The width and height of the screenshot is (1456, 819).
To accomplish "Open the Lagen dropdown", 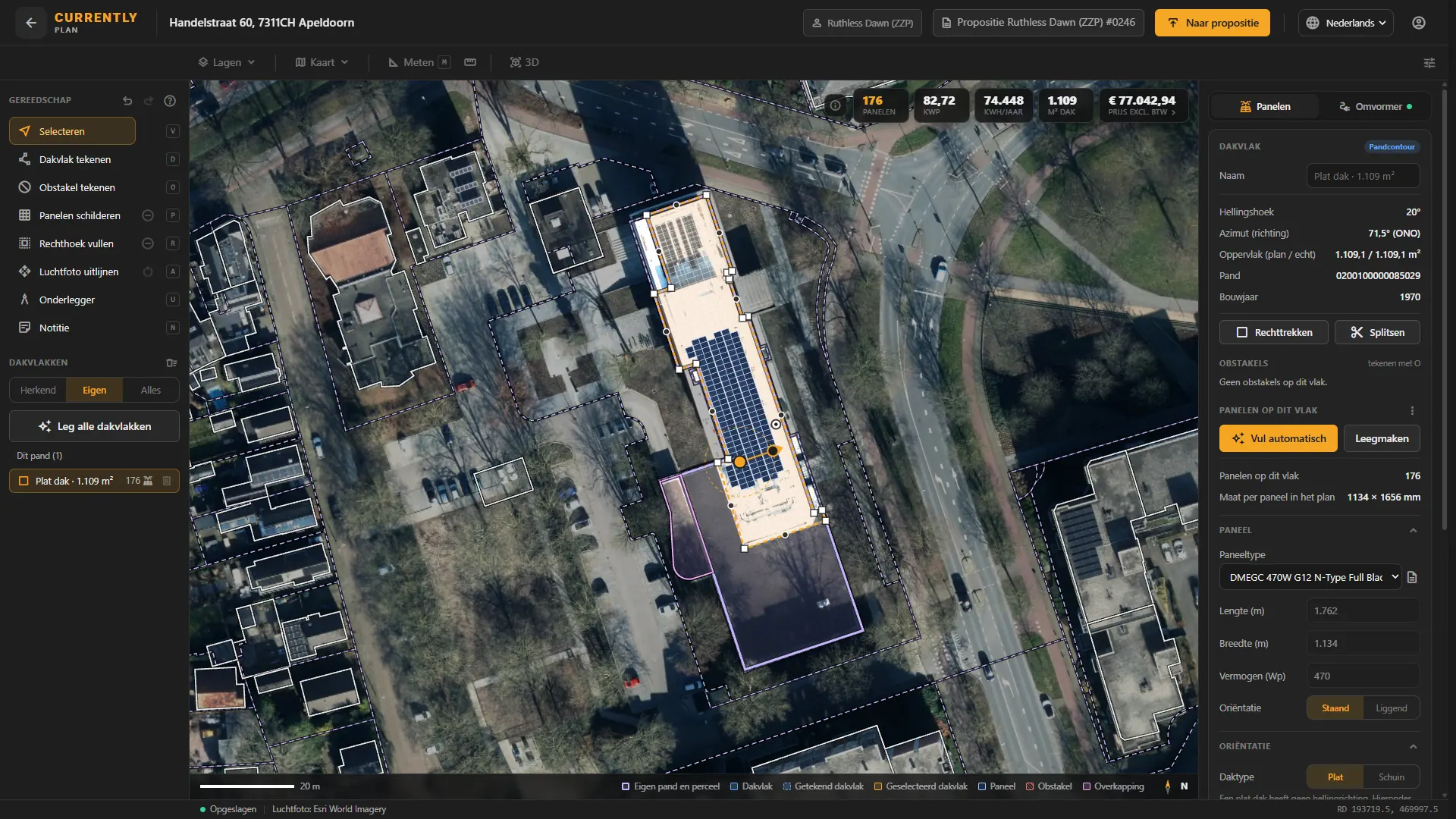I will (227, 62).
